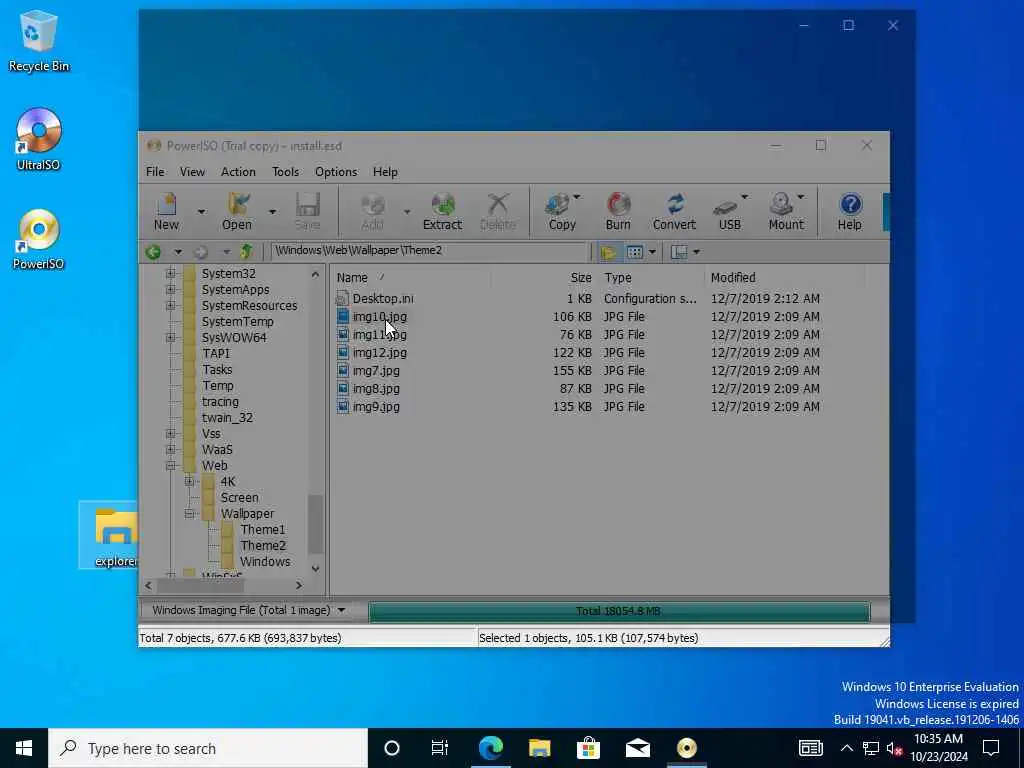Open Task View on the taskbar

pos(440,748)
